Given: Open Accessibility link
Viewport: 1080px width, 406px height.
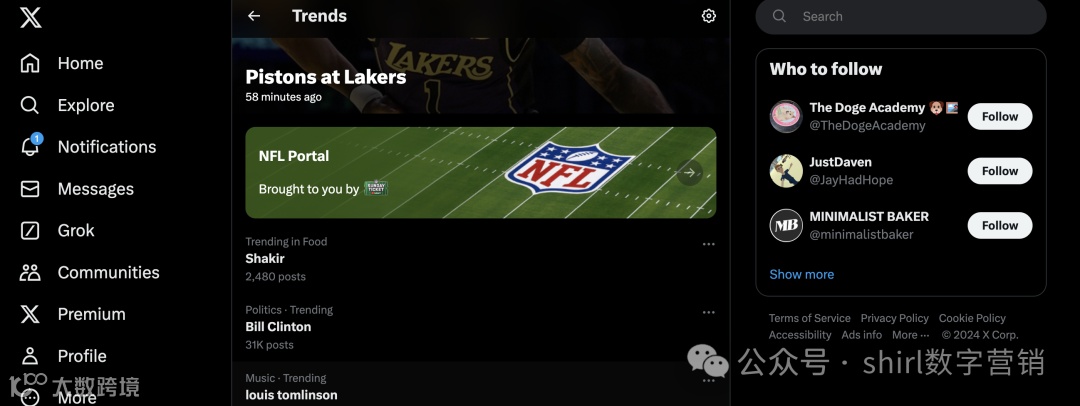Looking at the screenshot, I should [x=800, y=335].
